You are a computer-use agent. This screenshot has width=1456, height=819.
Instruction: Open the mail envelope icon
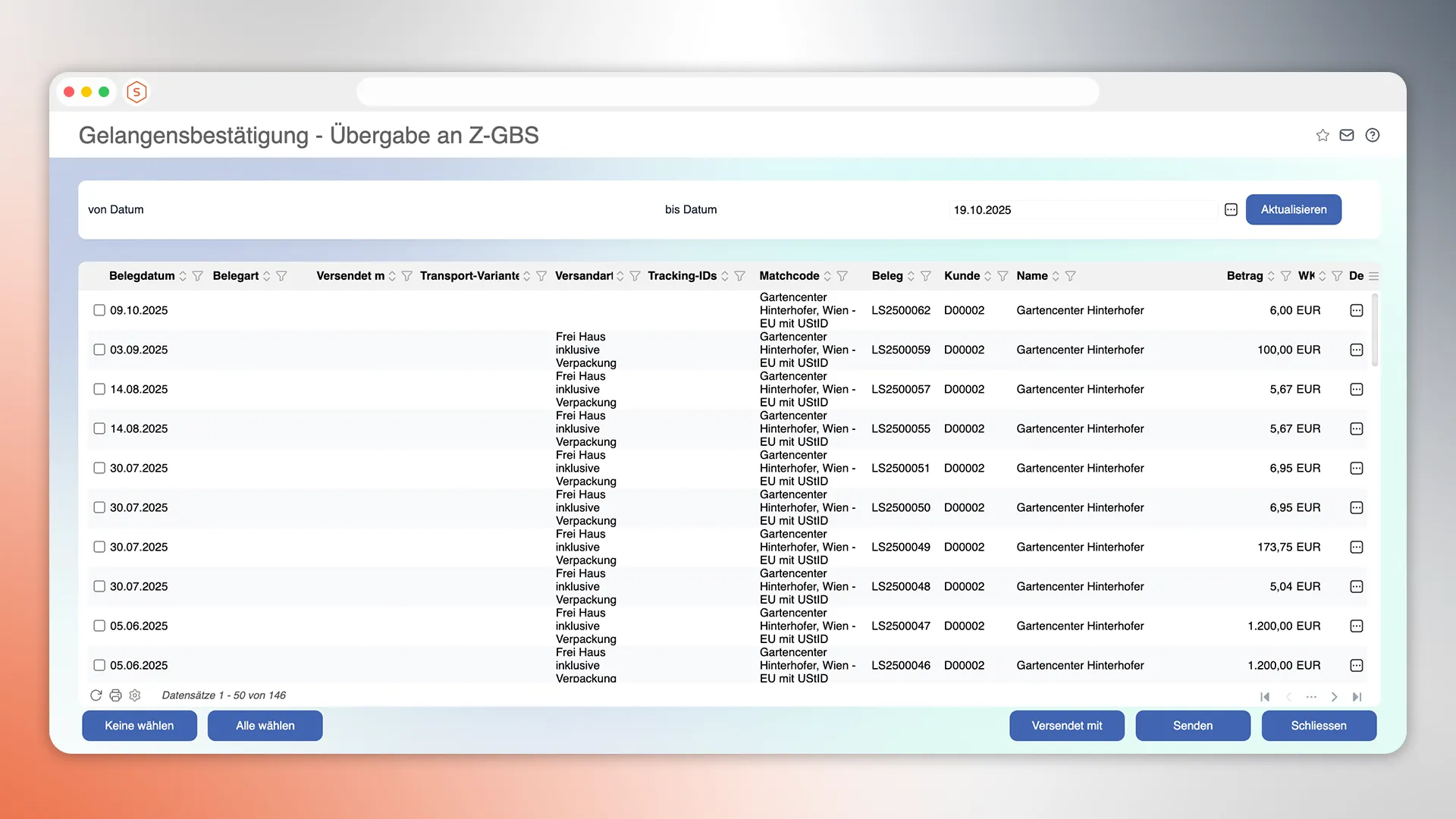pyautogui.click(x=1347, y=135)
